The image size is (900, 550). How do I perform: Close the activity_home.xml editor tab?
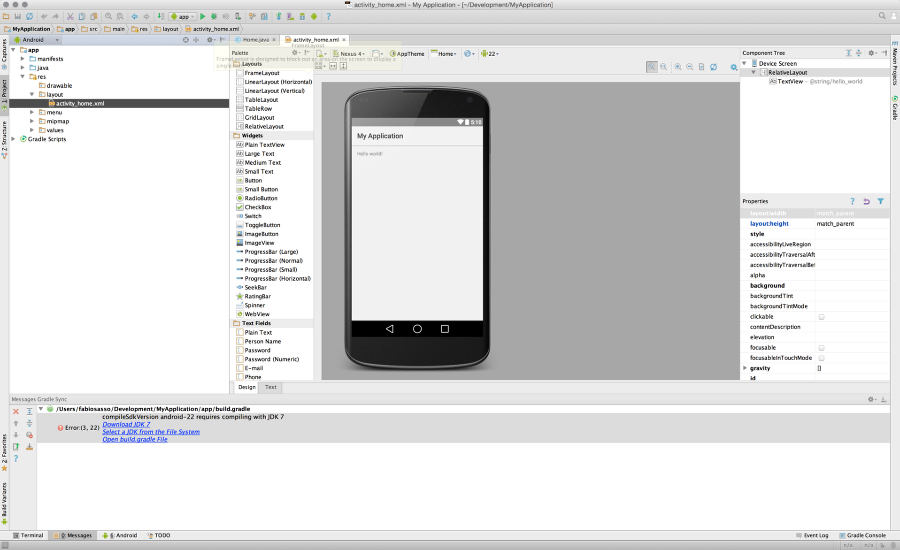click(344, 40)
